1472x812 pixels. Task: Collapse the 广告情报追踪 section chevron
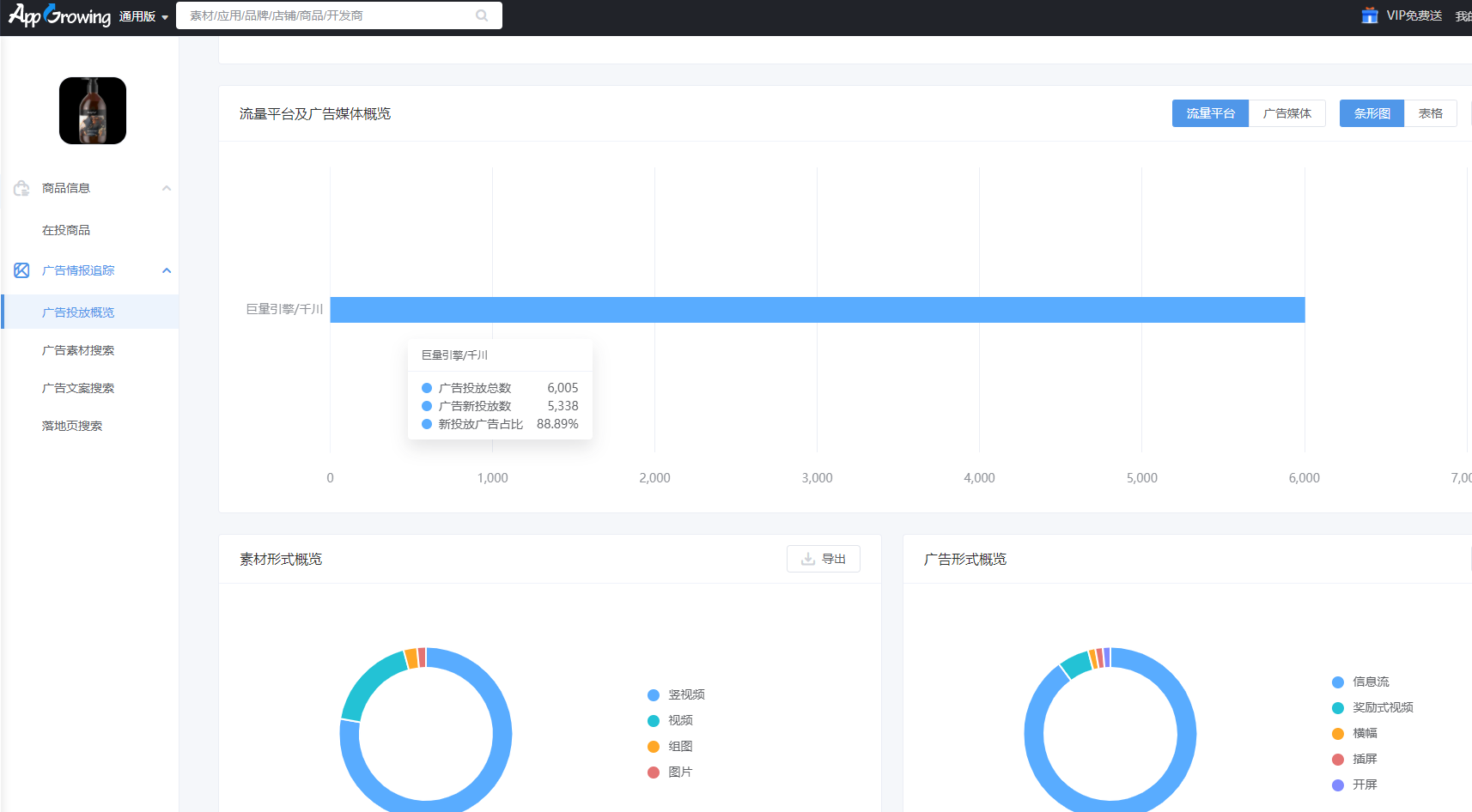tap(167, 270)
